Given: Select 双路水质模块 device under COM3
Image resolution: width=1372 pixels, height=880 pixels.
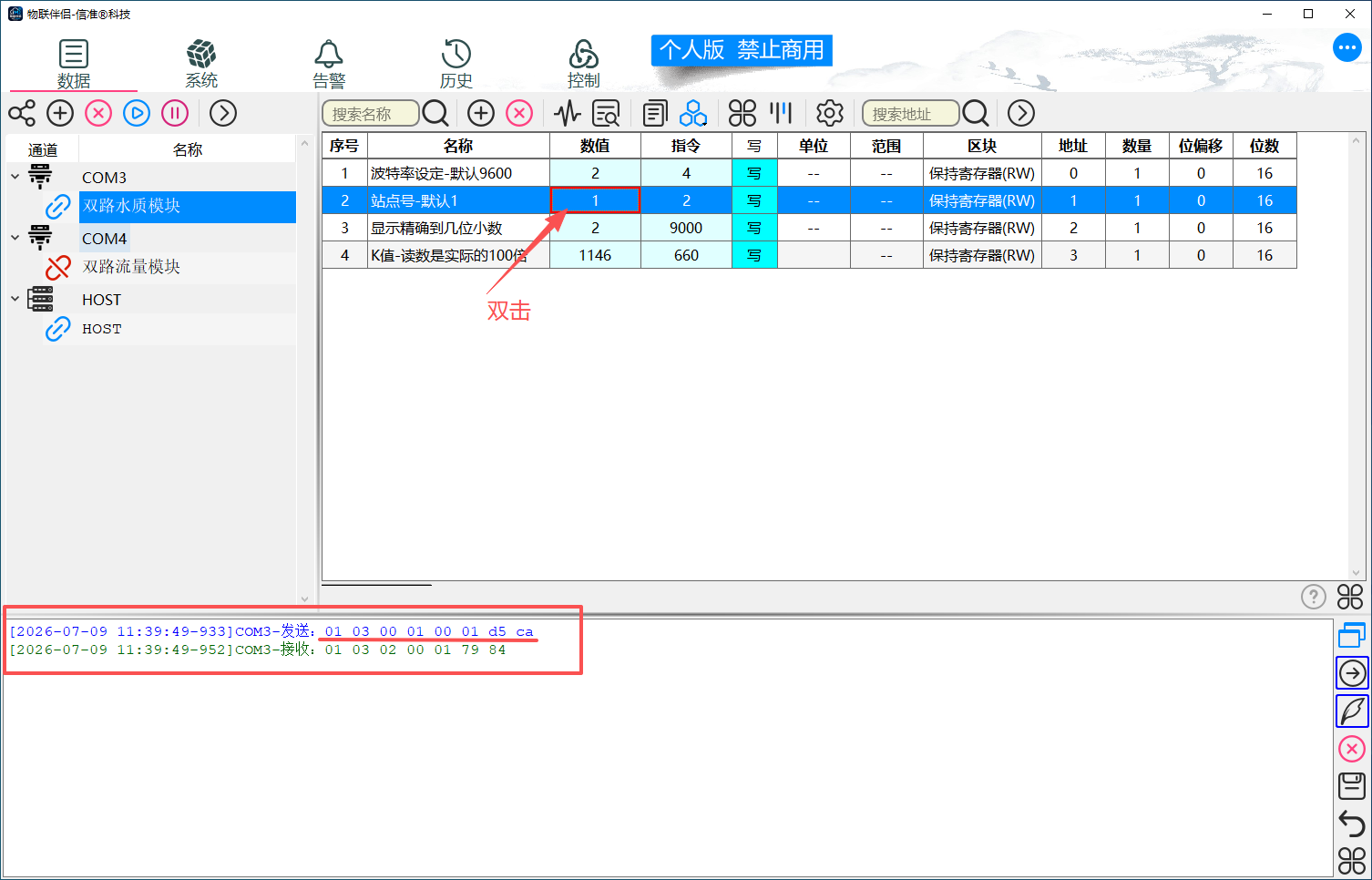Looking at the screenshot, I should tap(188, 207).
